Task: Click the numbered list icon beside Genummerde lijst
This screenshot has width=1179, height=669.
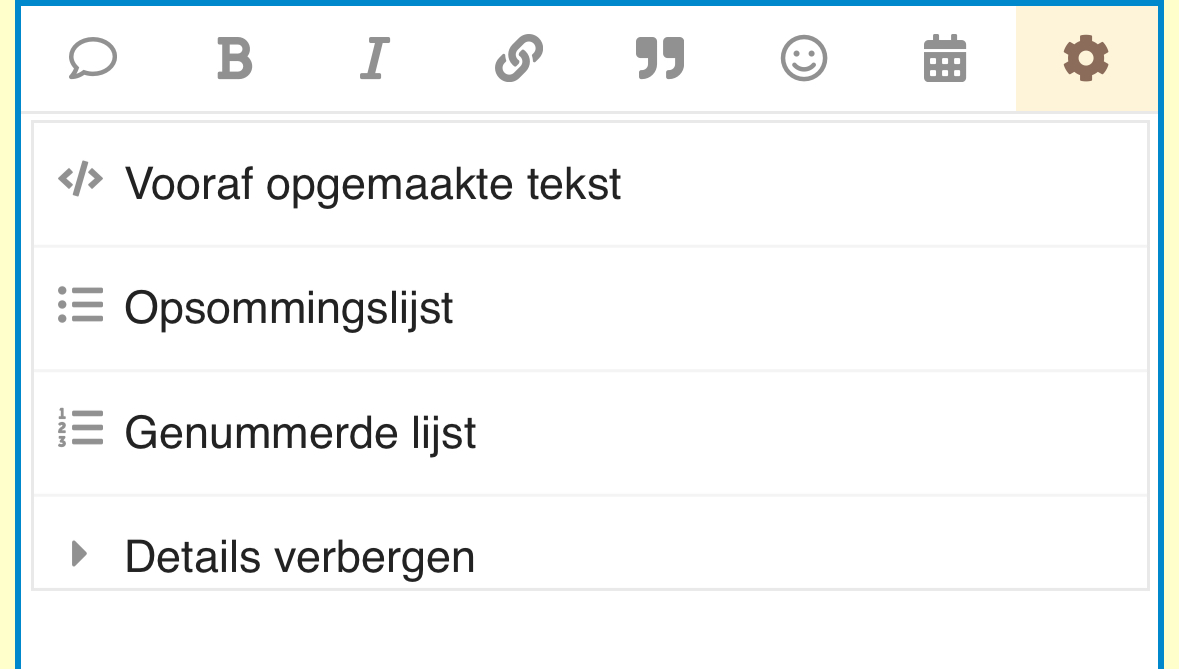Action: click(x=80, y=428)
